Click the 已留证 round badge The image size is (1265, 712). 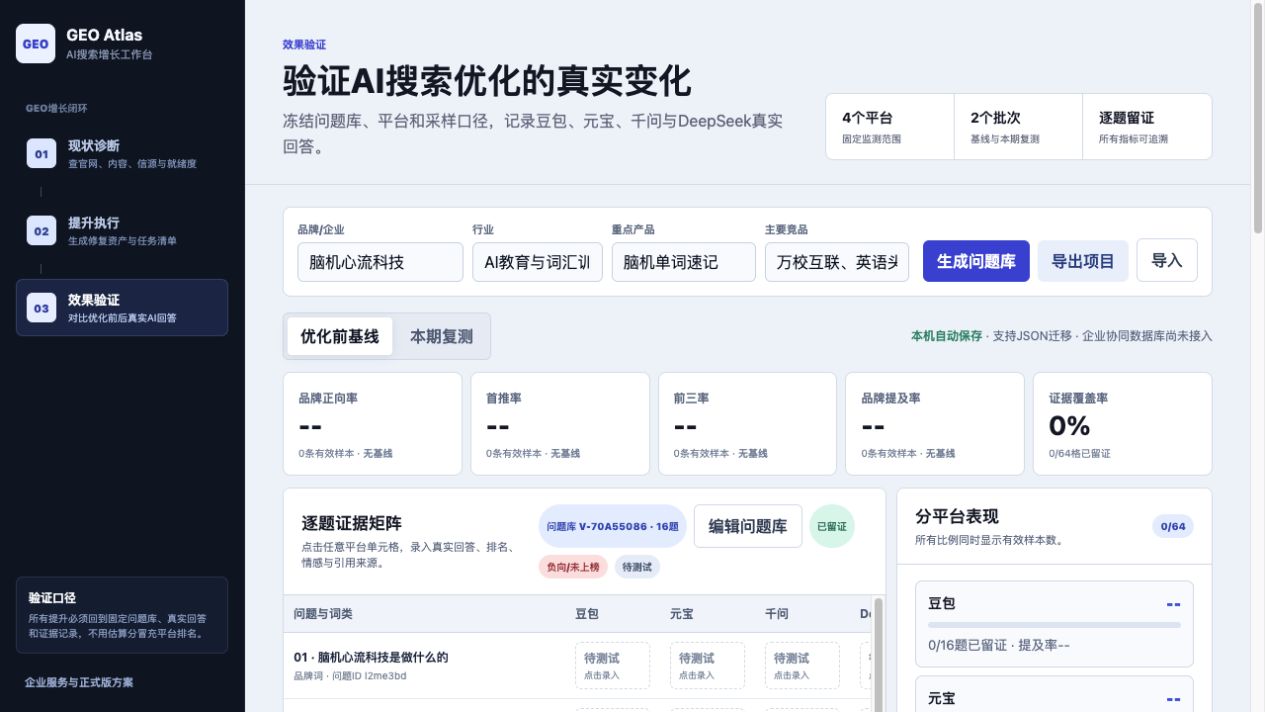832,526
